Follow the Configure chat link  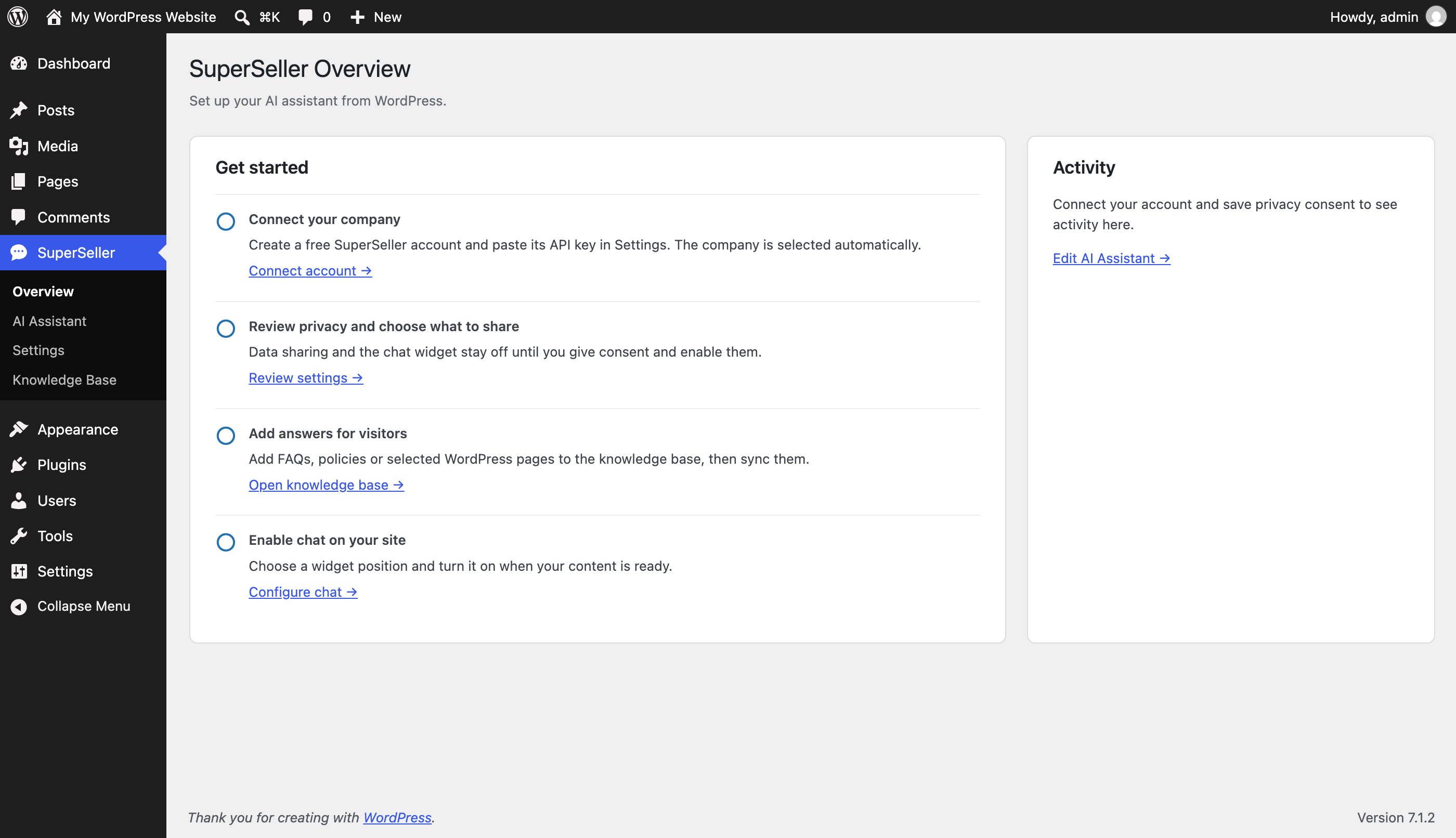tap(303, 592)
